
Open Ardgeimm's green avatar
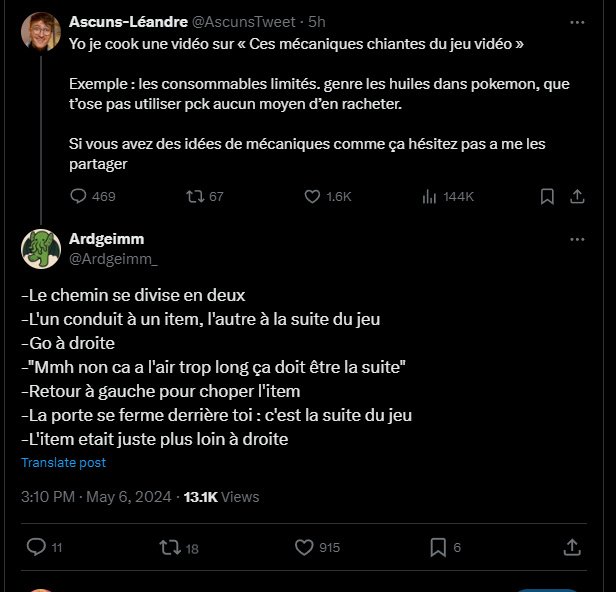pyautogui.click(x=40, y=249)
